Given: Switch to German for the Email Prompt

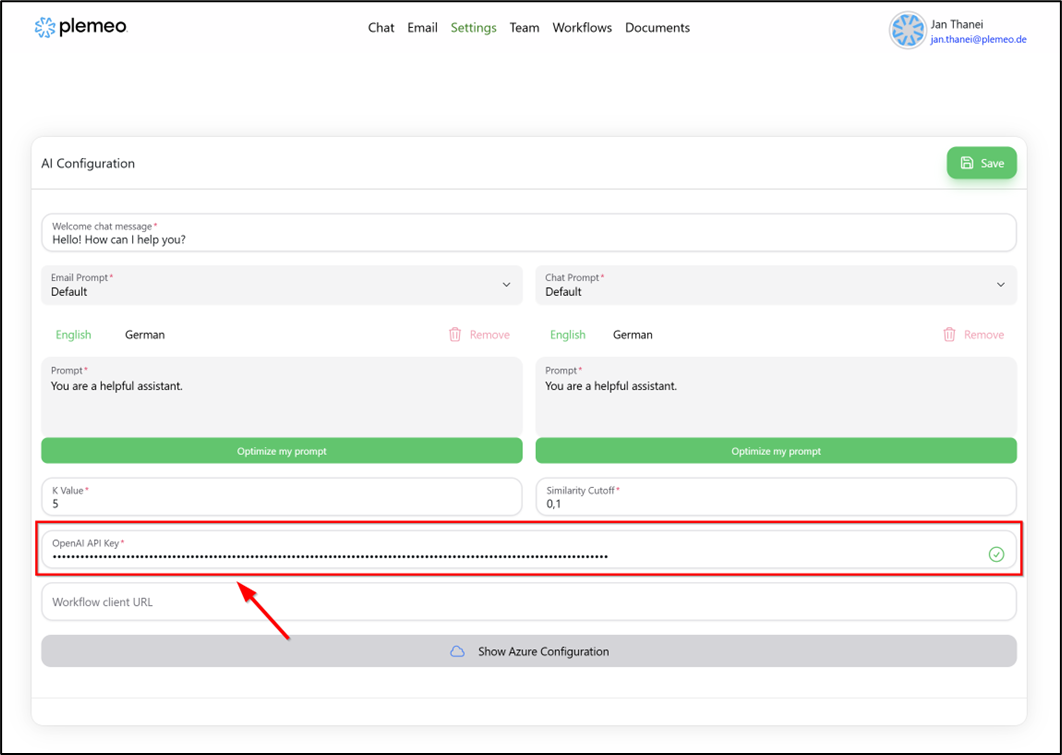Looking at the screenshot, I should click(x=144, y=334).
